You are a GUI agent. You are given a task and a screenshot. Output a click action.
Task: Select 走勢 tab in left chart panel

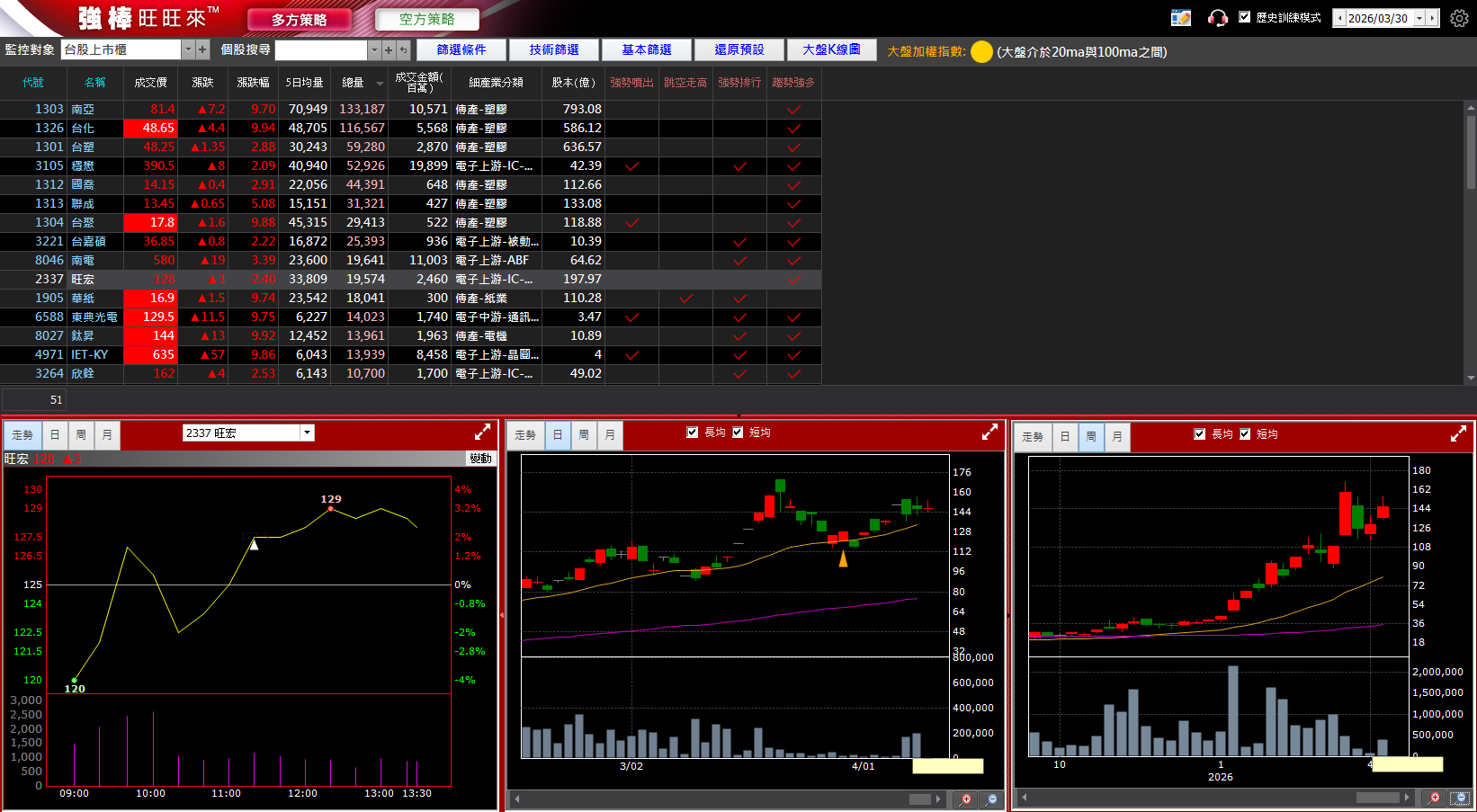pyautogui.click(x=22, y=435)
